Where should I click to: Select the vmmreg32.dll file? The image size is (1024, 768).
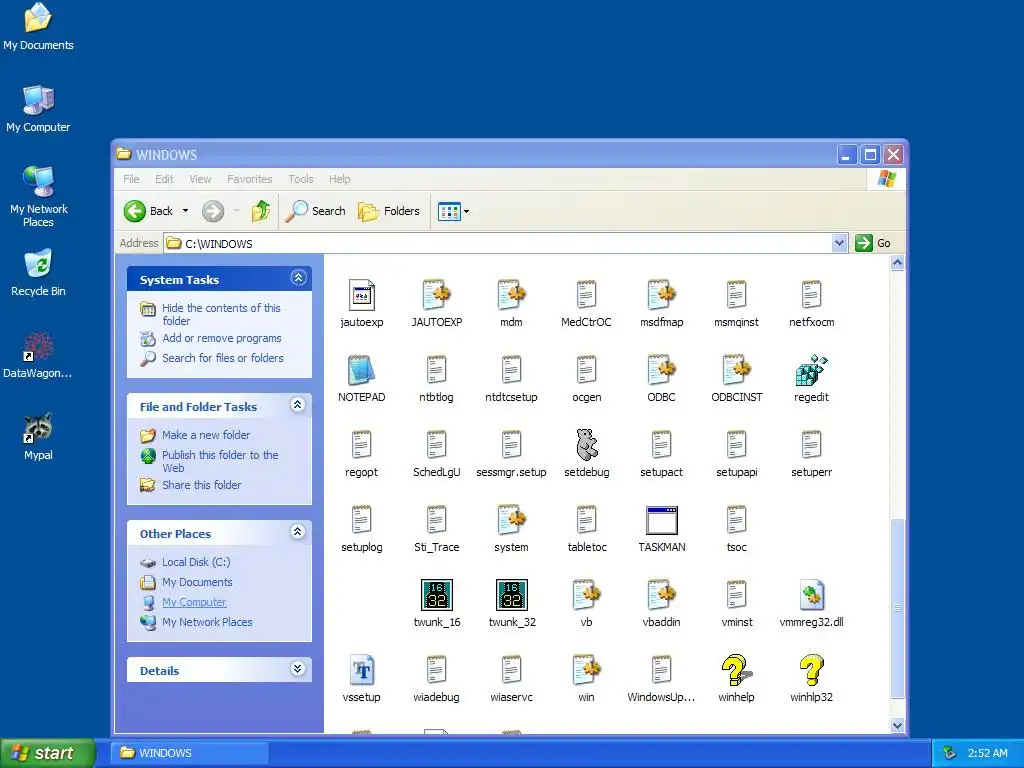[x=811, y=595]
